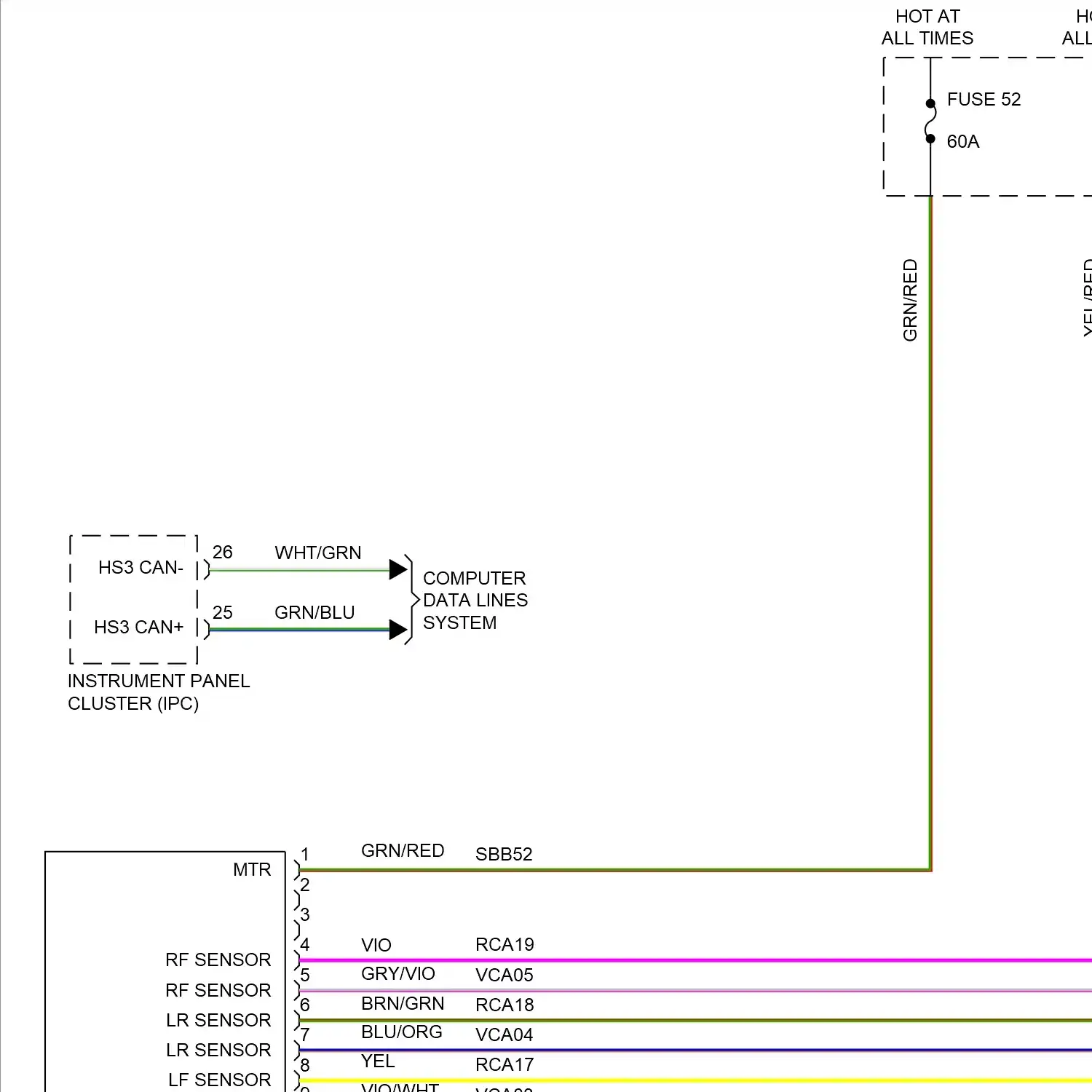The image size is (1092, 1092).
Task: Select the 60A fuse rating text
Action: coord(962,141)
